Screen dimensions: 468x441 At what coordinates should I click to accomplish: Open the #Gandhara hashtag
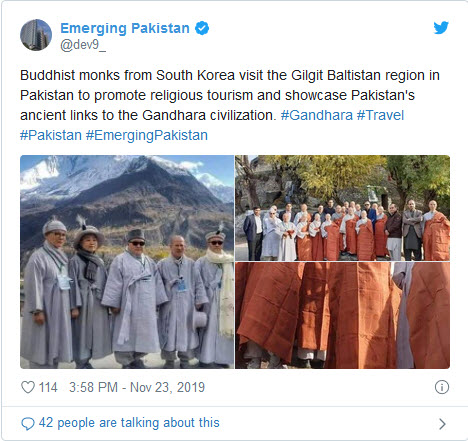tap(317, 115)
